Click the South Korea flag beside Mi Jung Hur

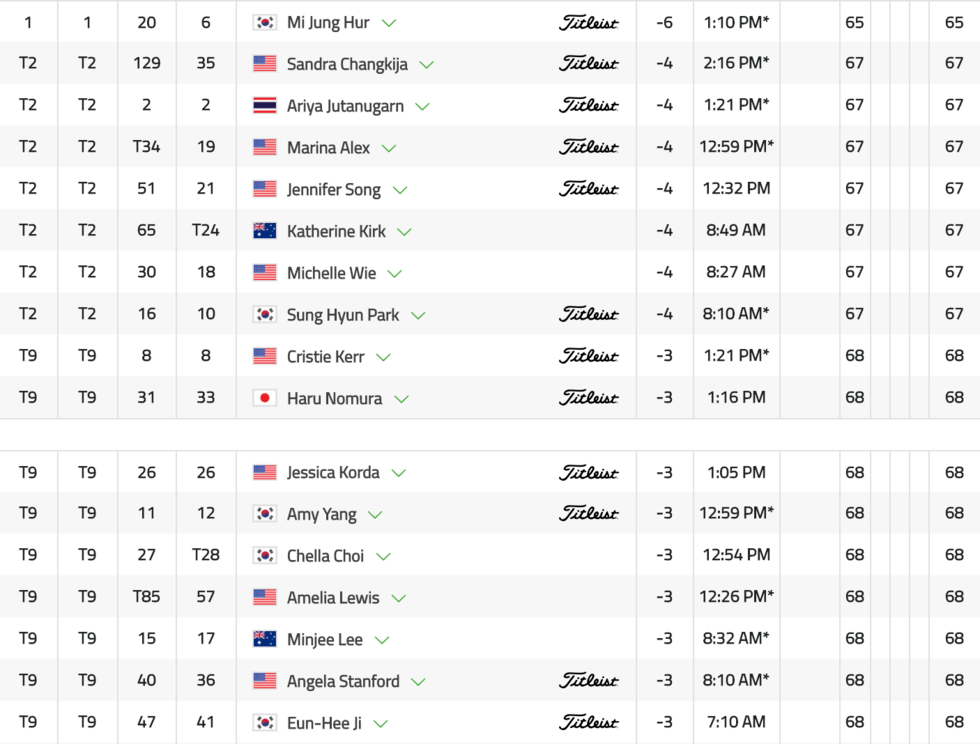(x=265, y=22)
